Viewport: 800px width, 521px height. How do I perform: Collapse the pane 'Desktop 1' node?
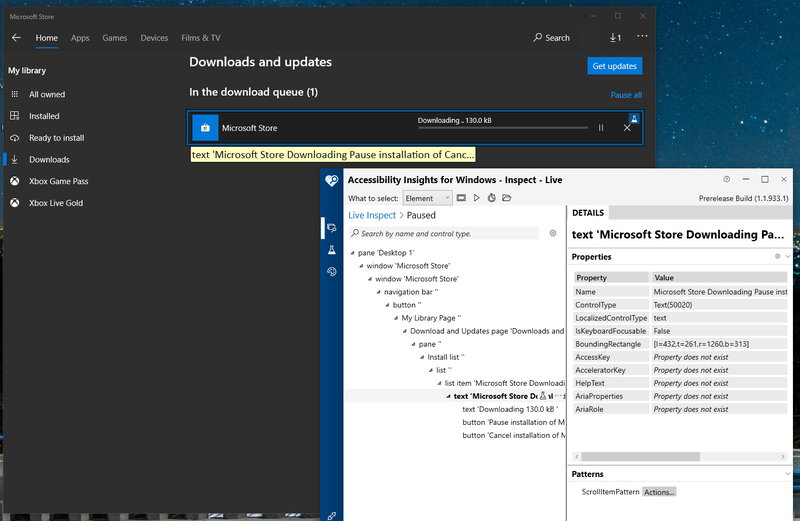click(353, 253)
